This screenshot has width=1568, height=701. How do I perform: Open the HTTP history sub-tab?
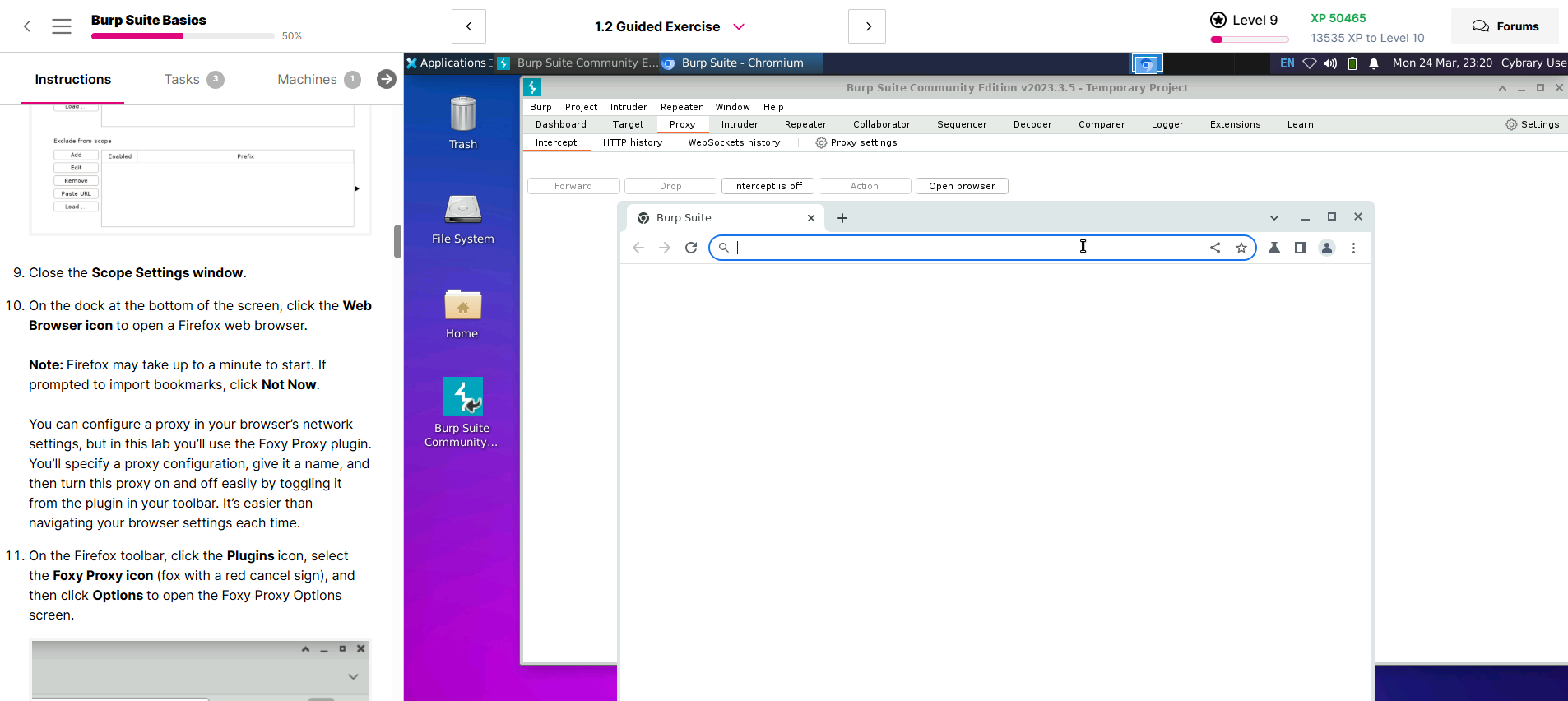[633, 142]
